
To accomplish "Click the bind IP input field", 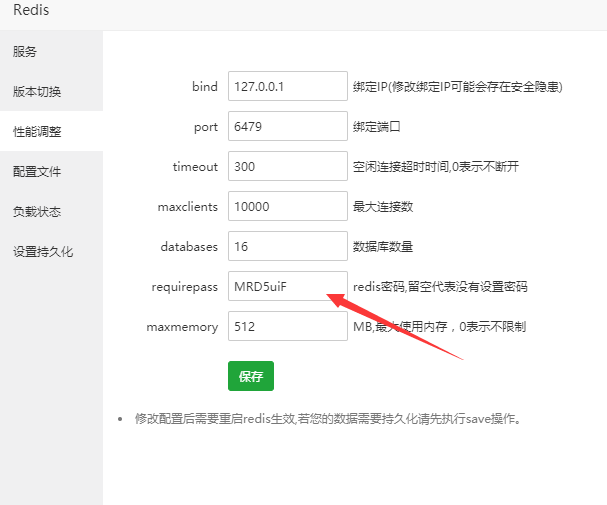I will [288, 86].
